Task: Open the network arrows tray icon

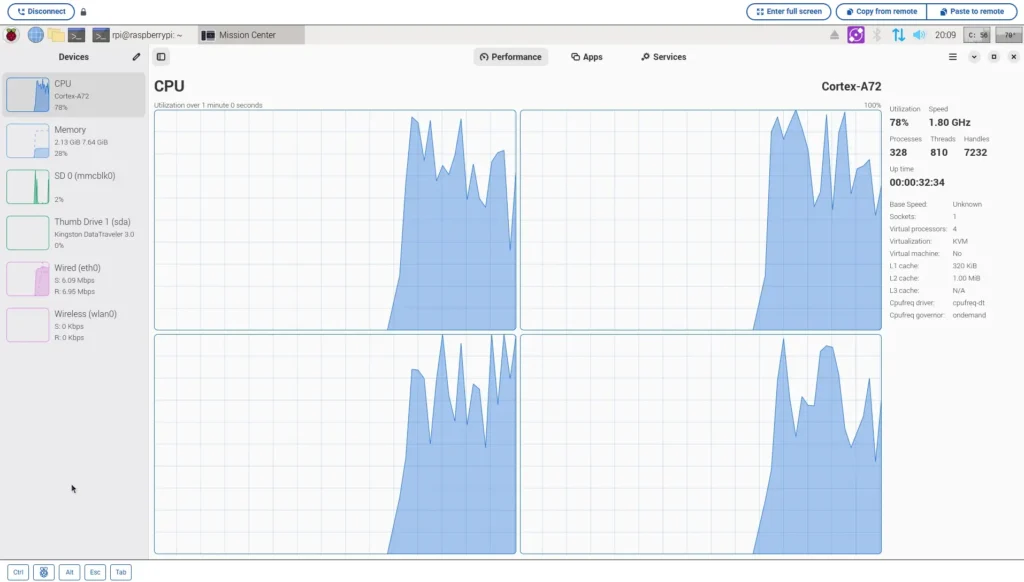Action: 899,35
